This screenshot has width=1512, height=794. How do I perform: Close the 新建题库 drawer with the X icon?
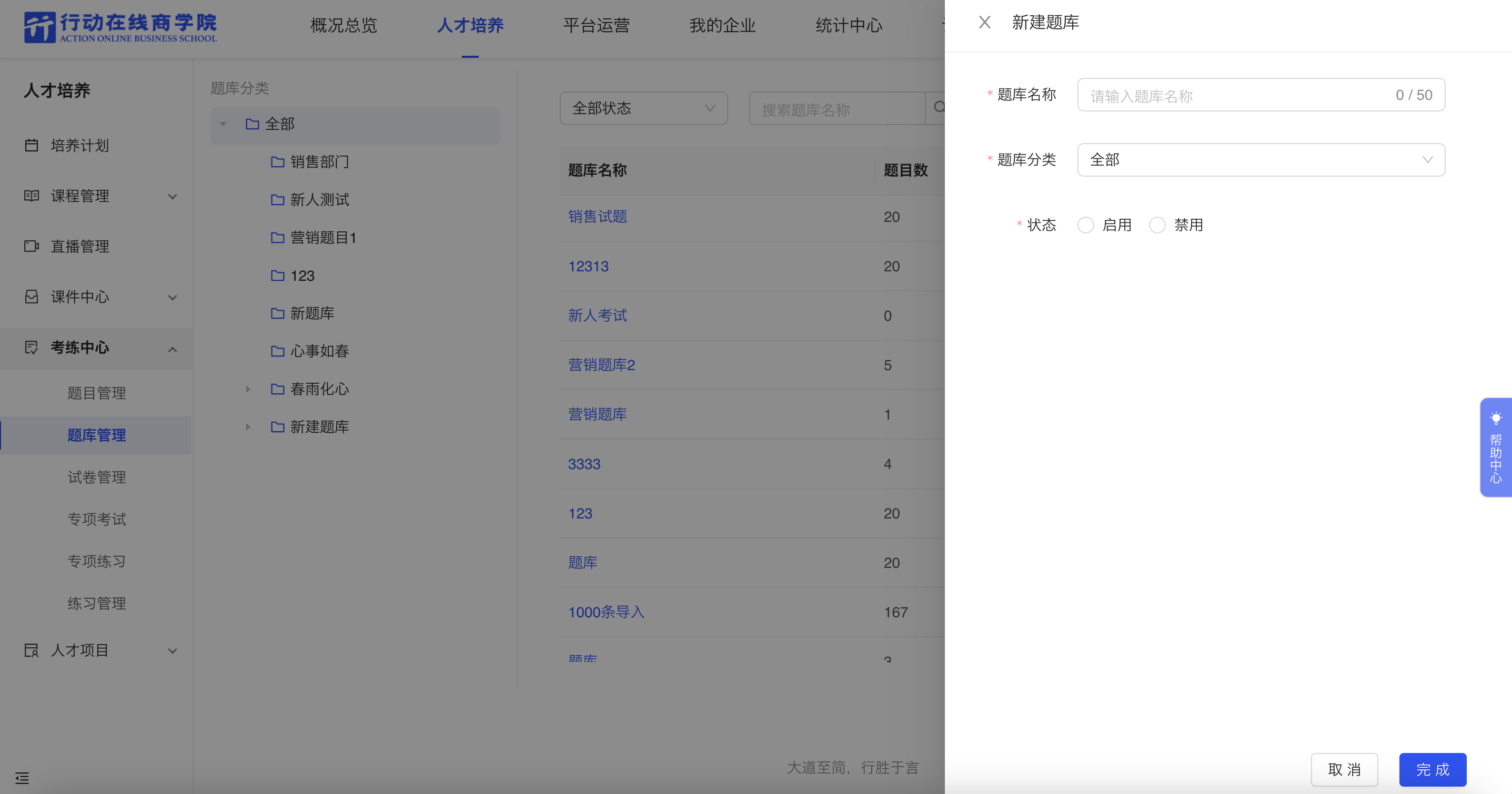click(984, 22)
